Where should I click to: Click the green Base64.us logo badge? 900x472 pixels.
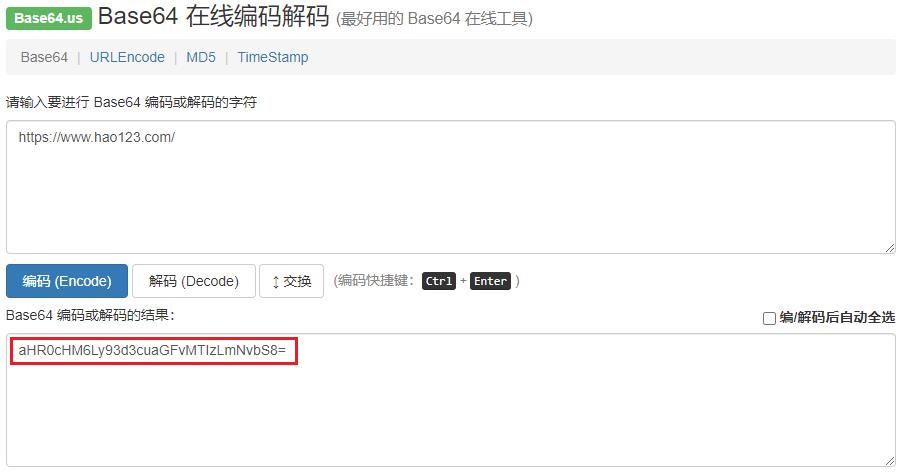[49, 18]
